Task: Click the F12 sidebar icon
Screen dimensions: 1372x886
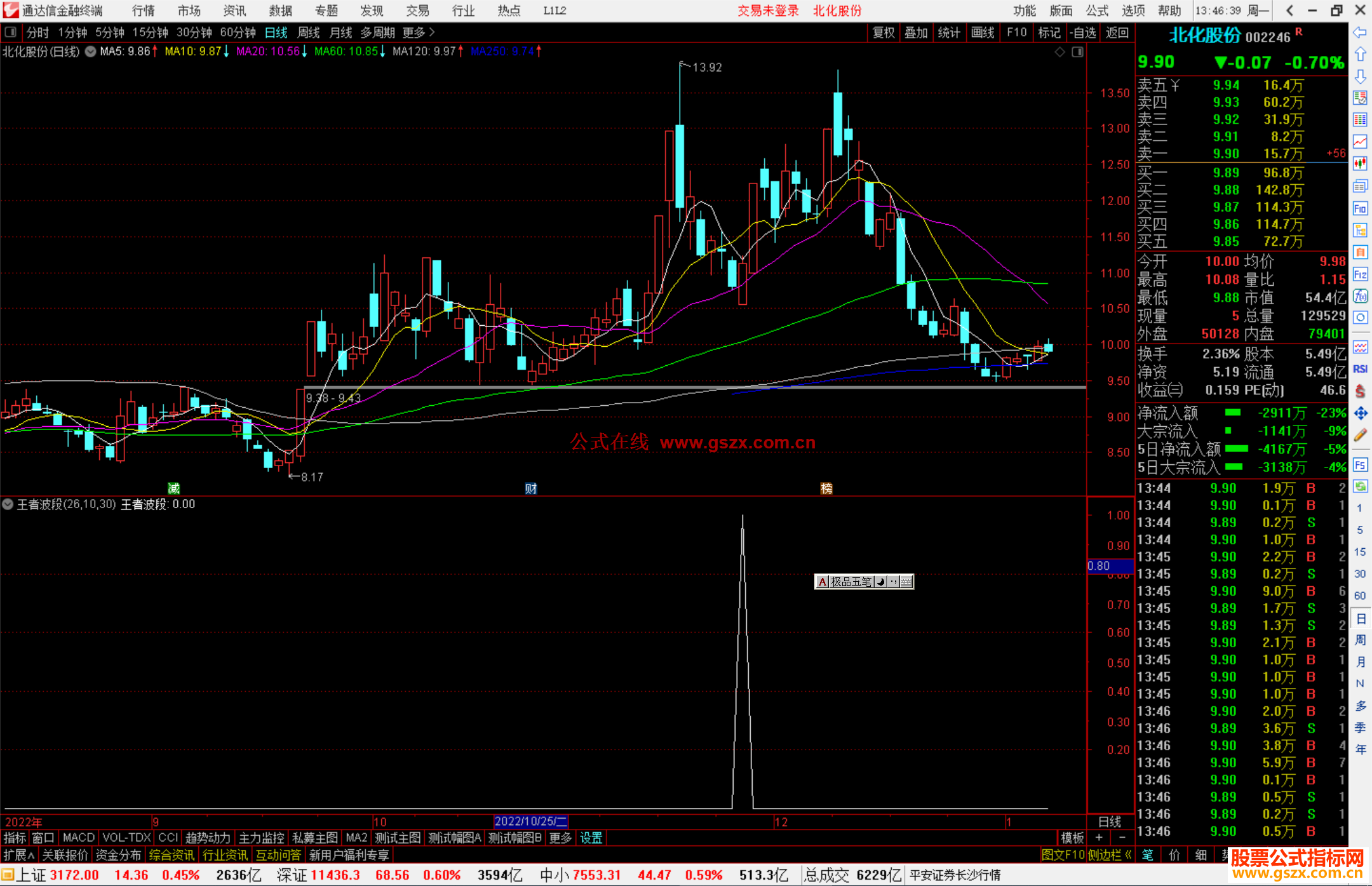Action: tap(1360, 274)
